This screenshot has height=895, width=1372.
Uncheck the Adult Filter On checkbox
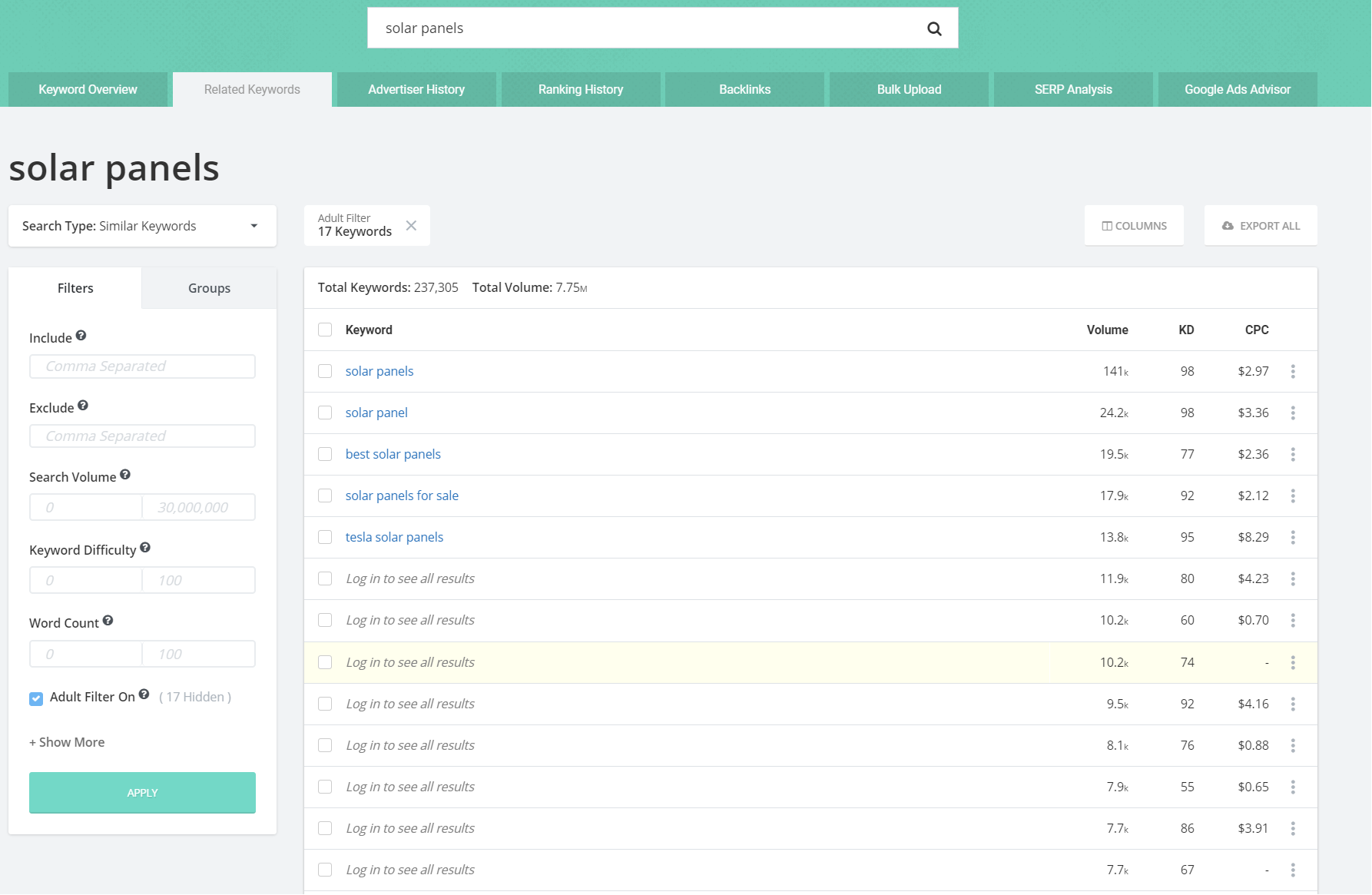[36, 698]
